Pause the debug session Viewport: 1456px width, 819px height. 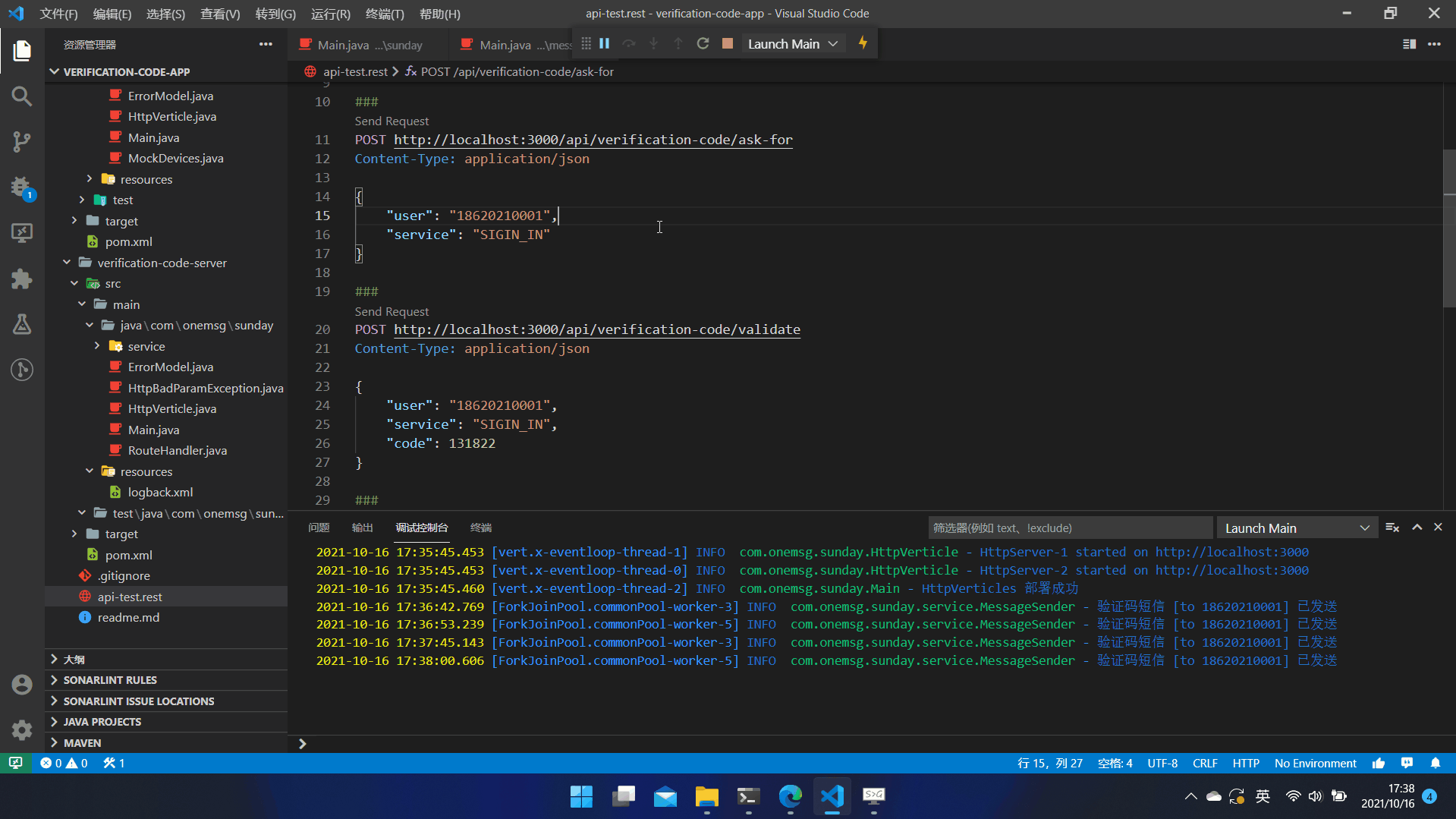(x=605, y=44)
